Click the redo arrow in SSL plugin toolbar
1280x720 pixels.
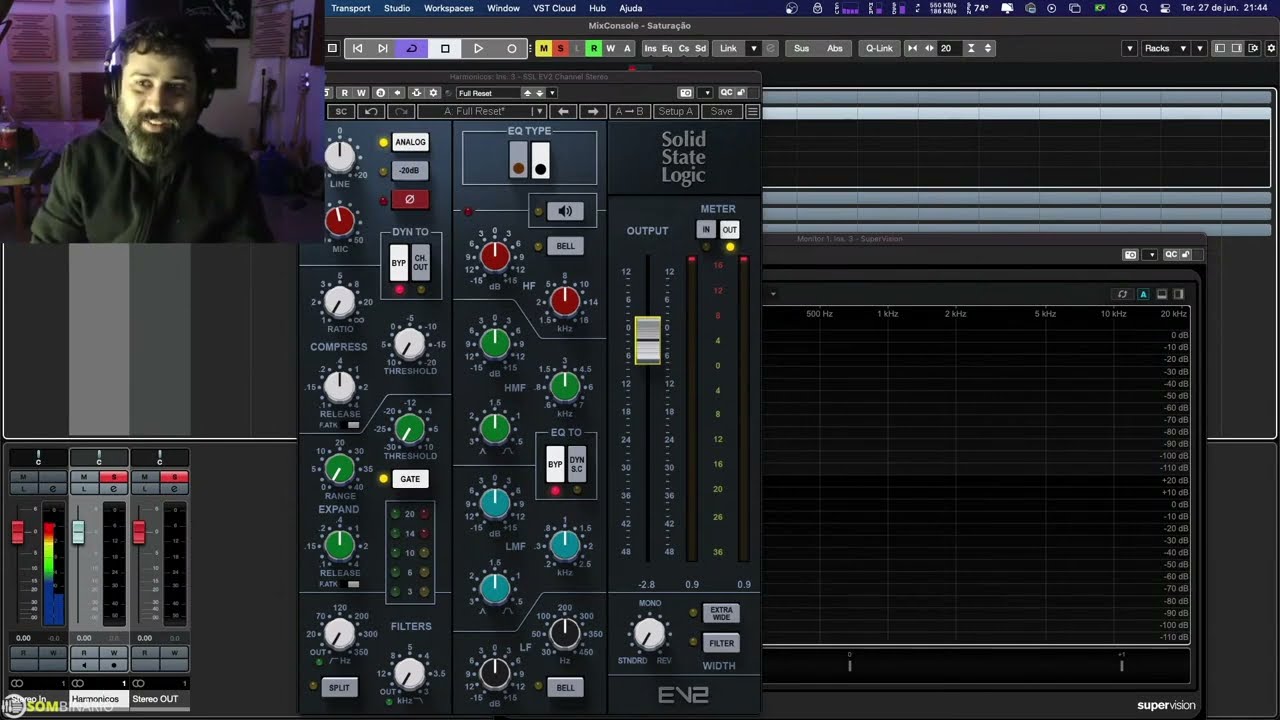click(401, 111)
